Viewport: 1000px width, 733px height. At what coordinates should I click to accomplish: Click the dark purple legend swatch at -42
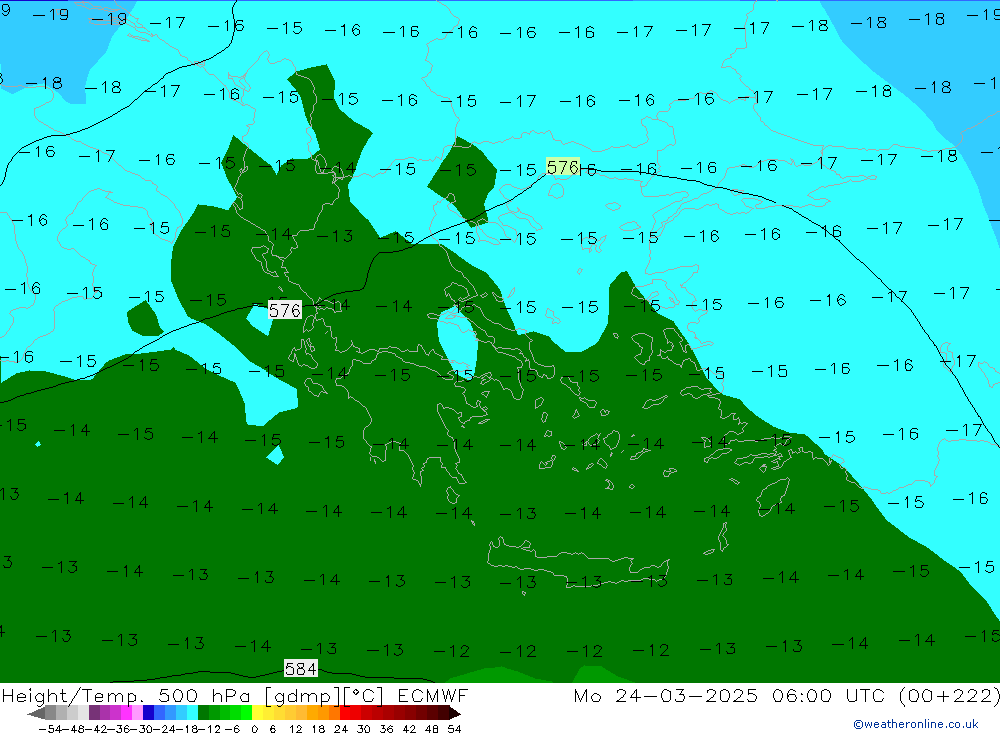pos(94,713)
